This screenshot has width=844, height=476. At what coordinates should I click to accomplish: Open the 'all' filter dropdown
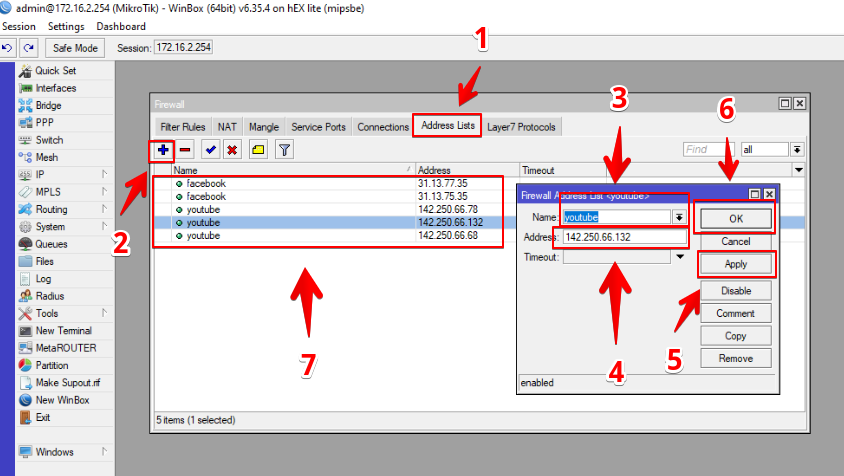(797, 150)
